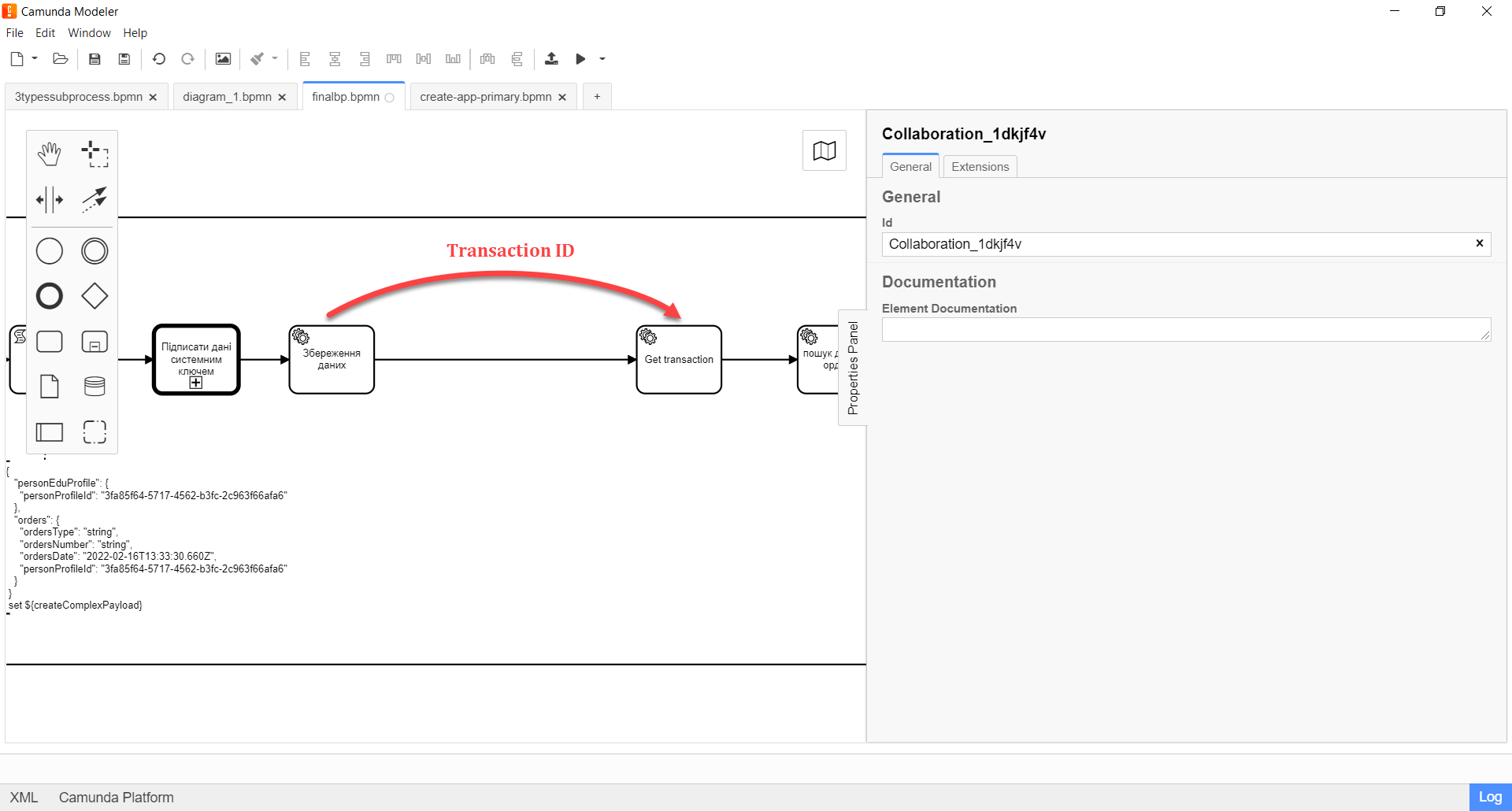This screenshot has height=811, width=1512.
Task: Expand the Підписати дані subprocess marker
Action: click(x=196, y=383)
